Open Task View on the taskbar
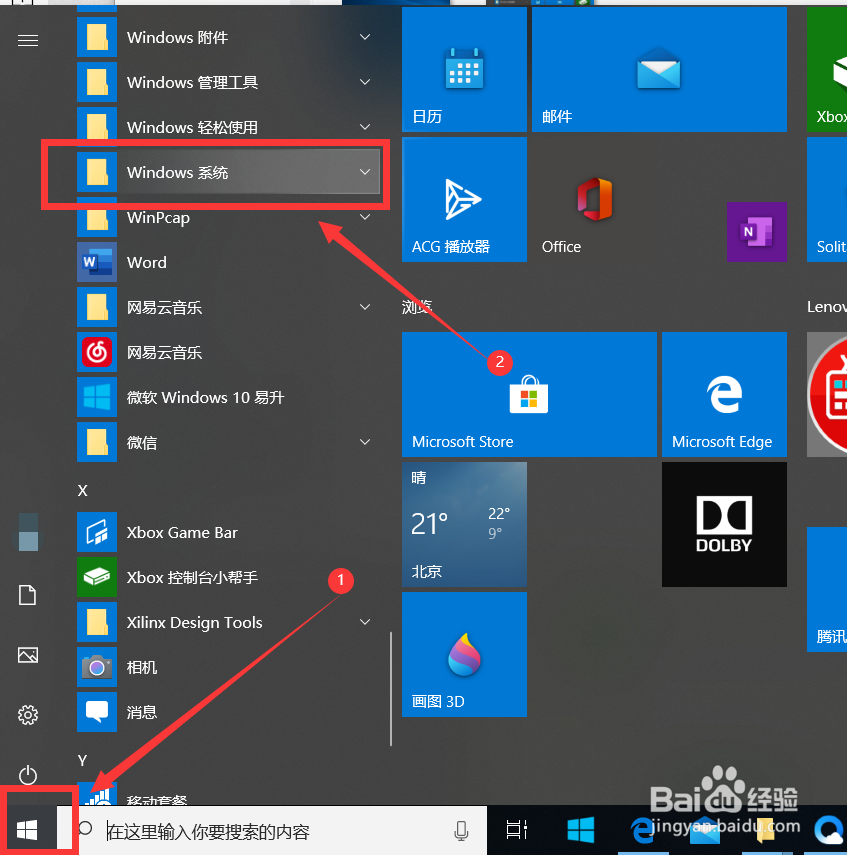The image size is (847, 855). (x=516, y=830)
